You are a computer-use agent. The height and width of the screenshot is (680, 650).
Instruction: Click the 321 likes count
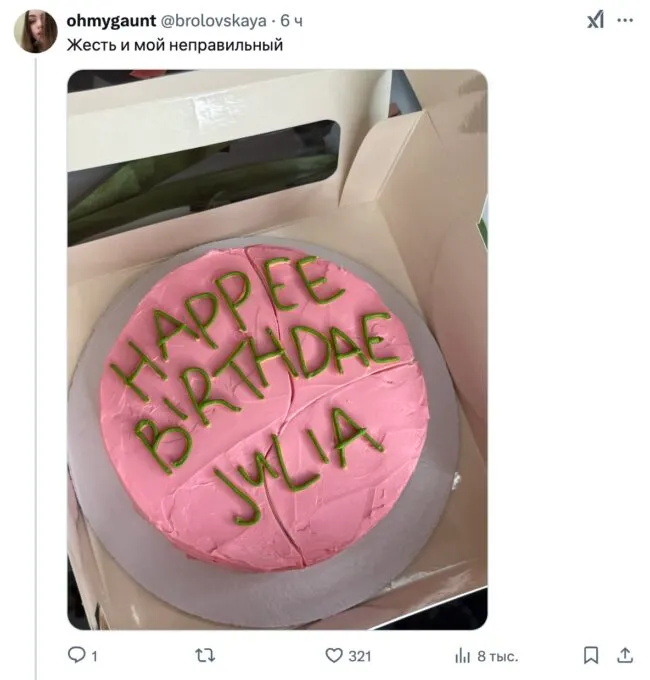pyautogui.click(x=360, y=656)
